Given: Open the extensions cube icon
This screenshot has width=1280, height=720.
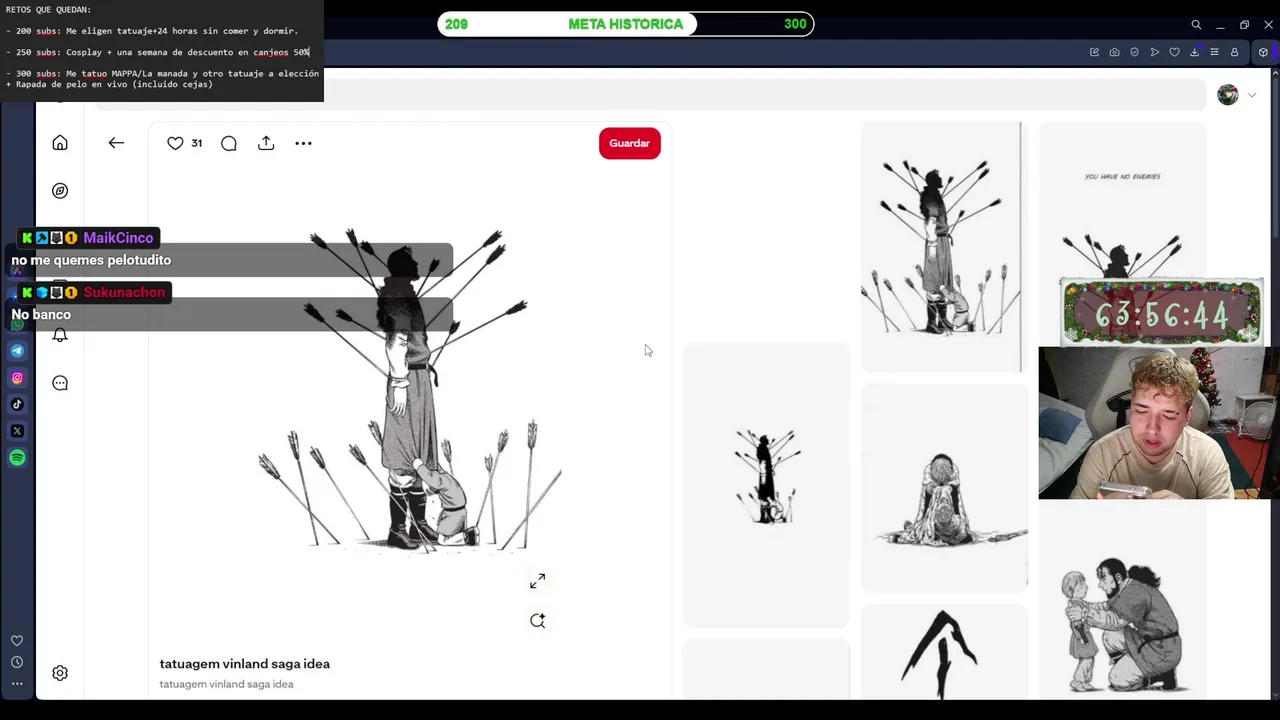Looking at the screenshot, I should click(1264, 52).
